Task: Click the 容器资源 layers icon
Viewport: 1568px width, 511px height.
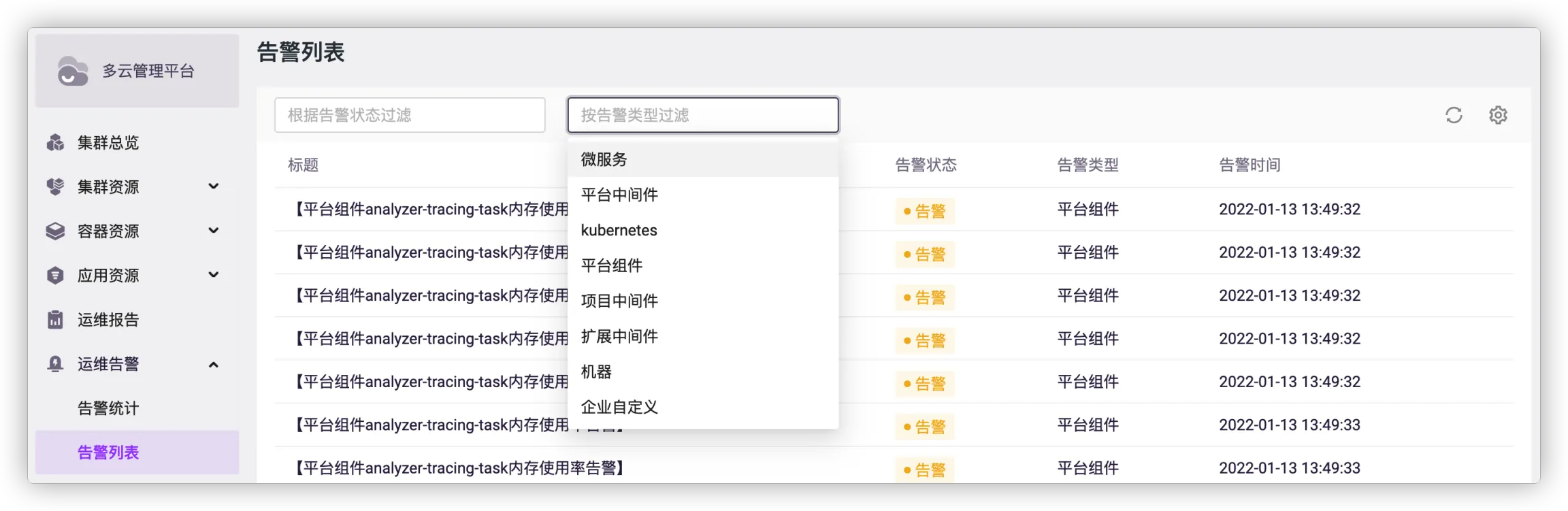Action: 55,231
